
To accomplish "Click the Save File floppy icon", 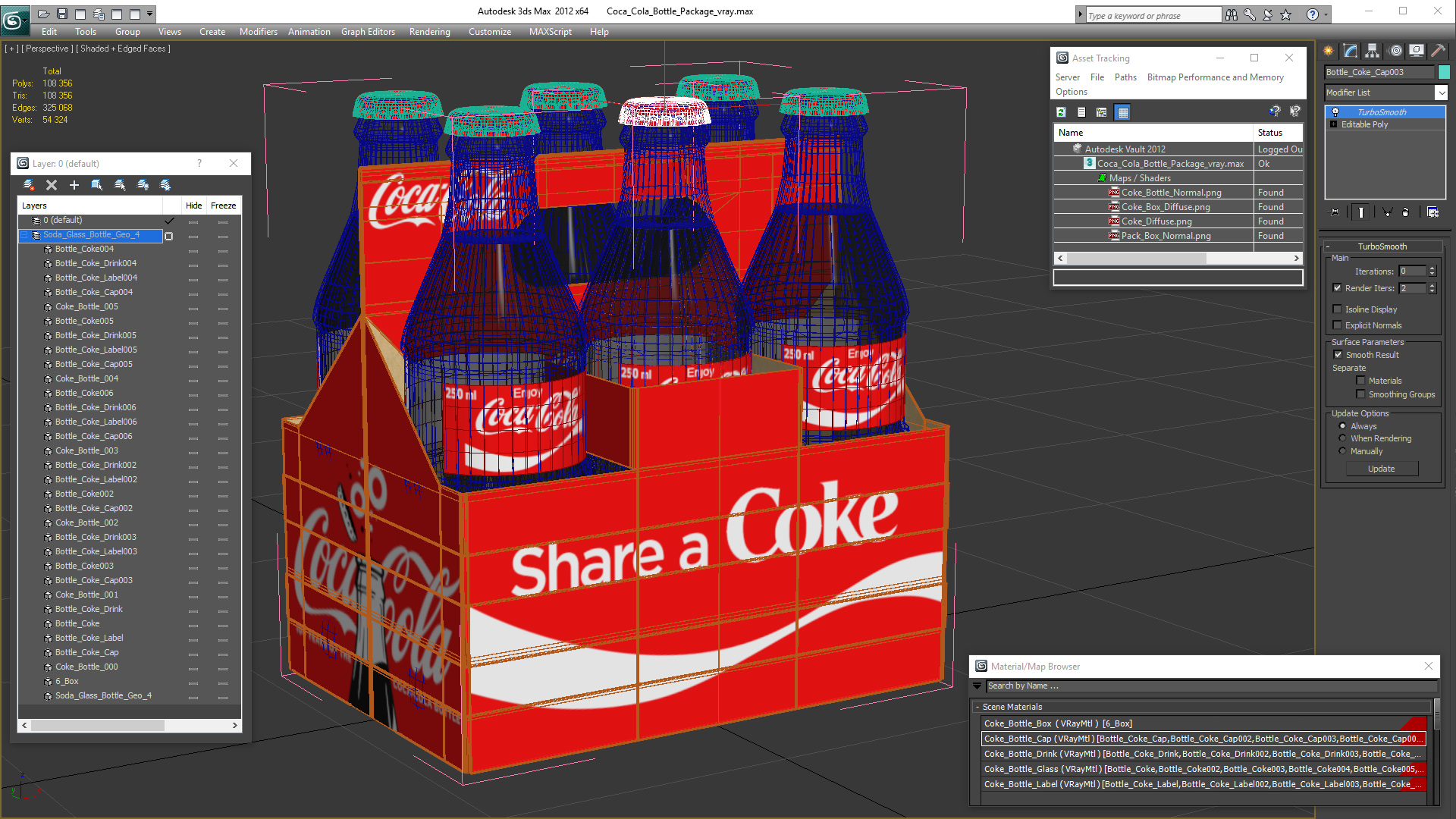I will [x=62, y=14].
